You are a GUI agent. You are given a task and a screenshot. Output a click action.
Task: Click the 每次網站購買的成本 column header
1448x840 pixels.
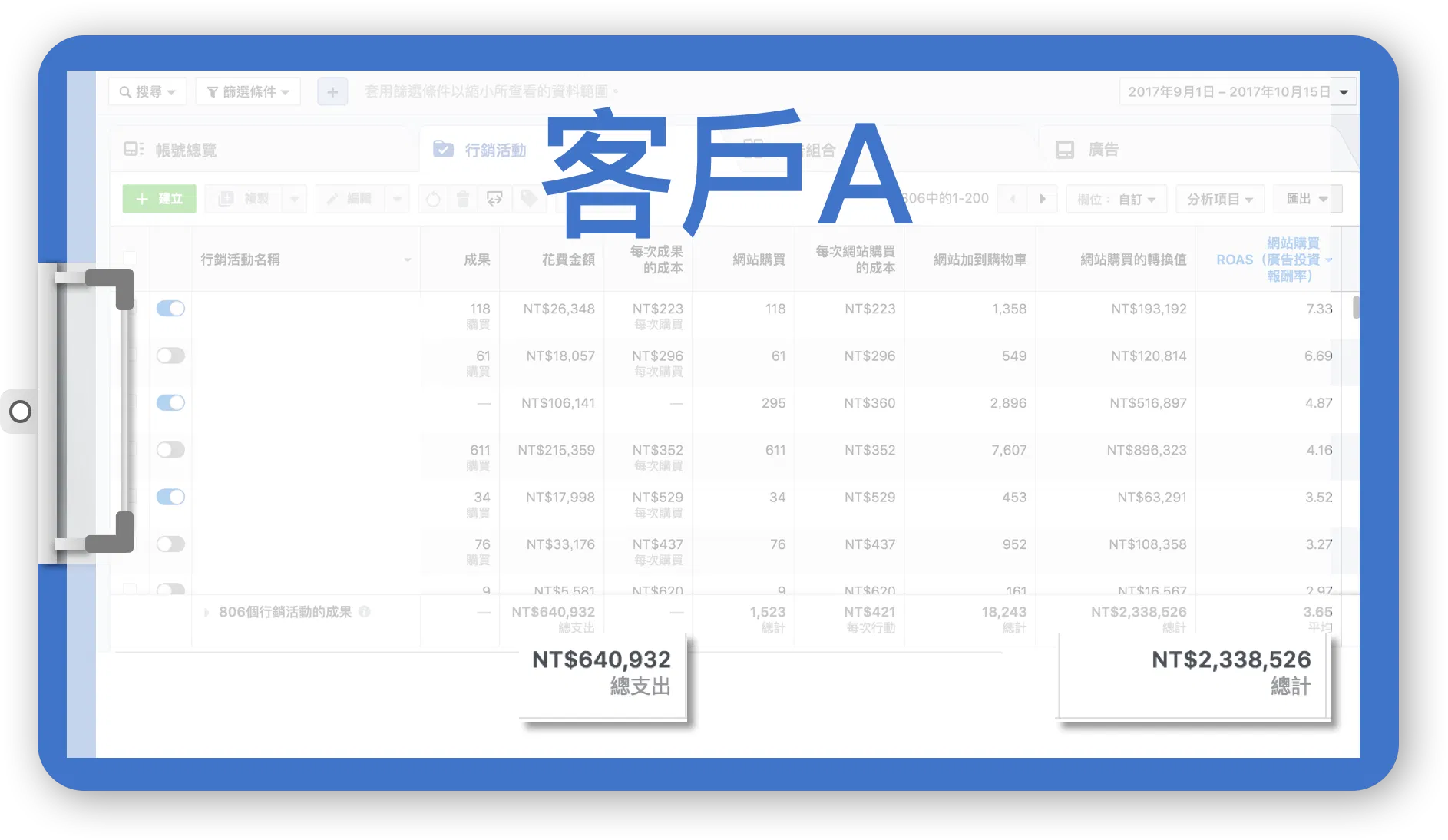click(x=855, y=260)
